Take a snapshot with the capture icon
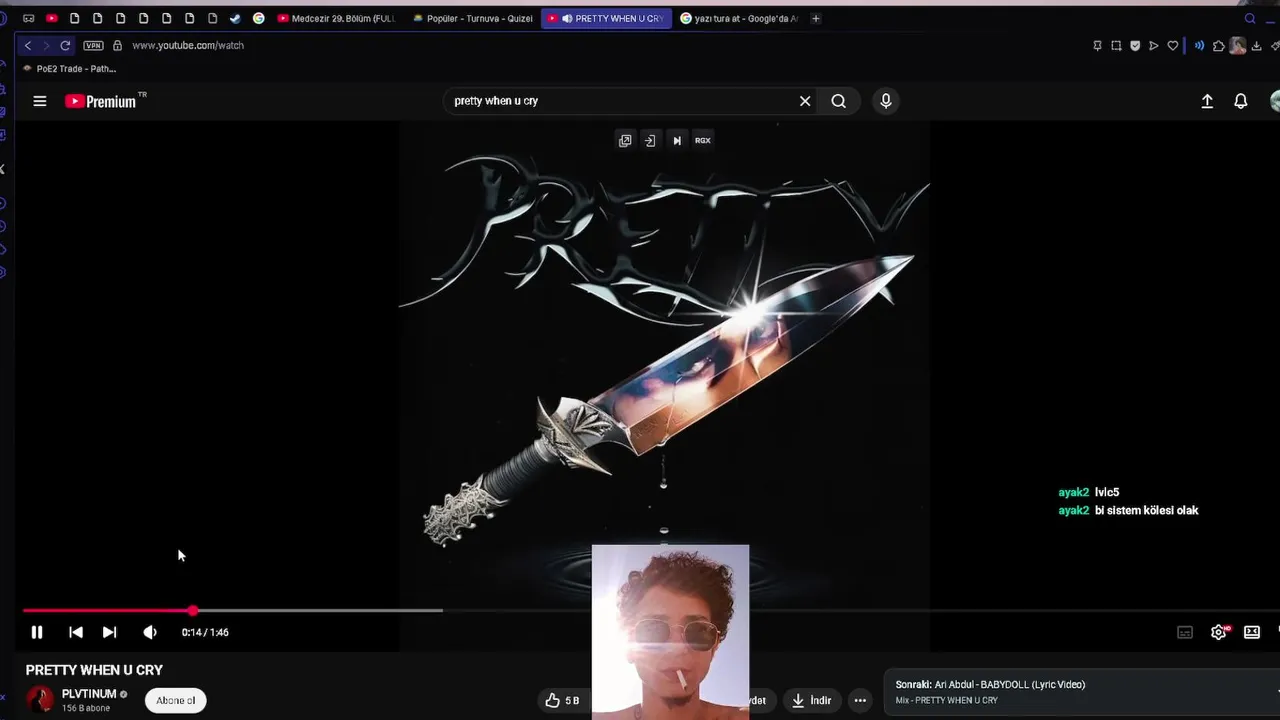 [x=1116, y=45]
